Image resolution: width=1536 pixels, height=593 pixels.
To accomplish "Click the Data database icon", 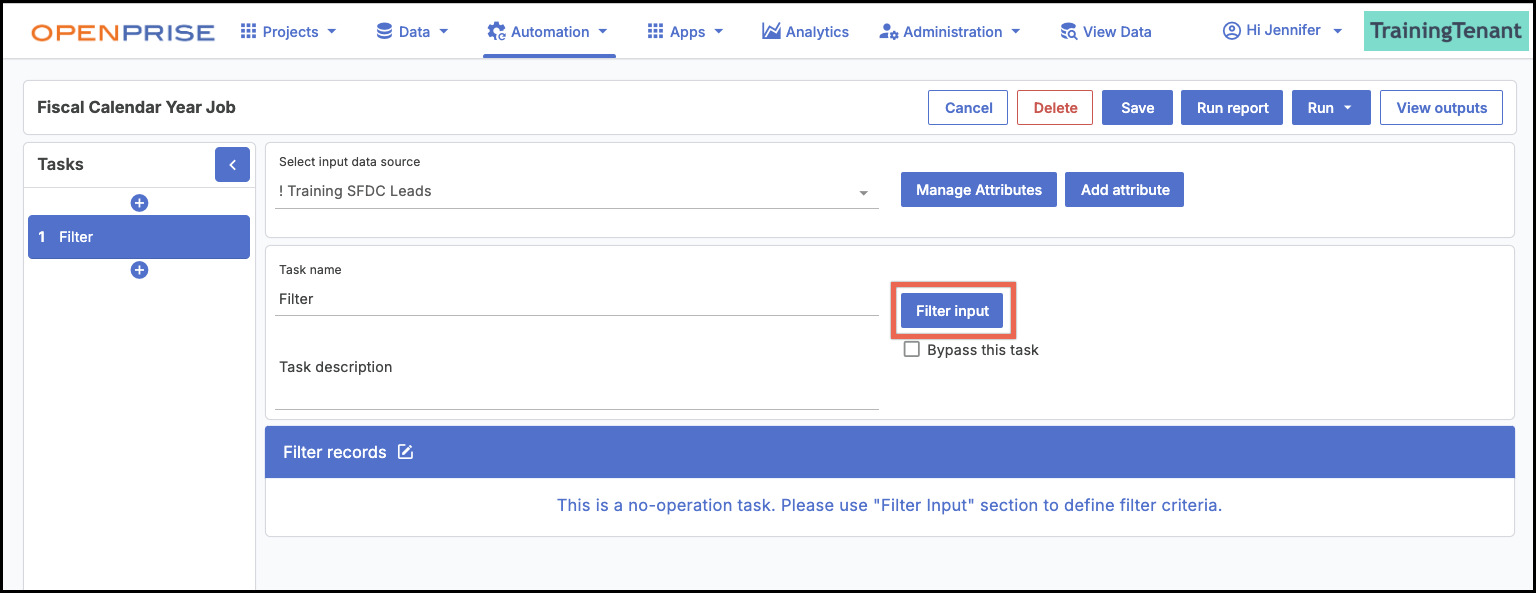I will click(384, 32).
